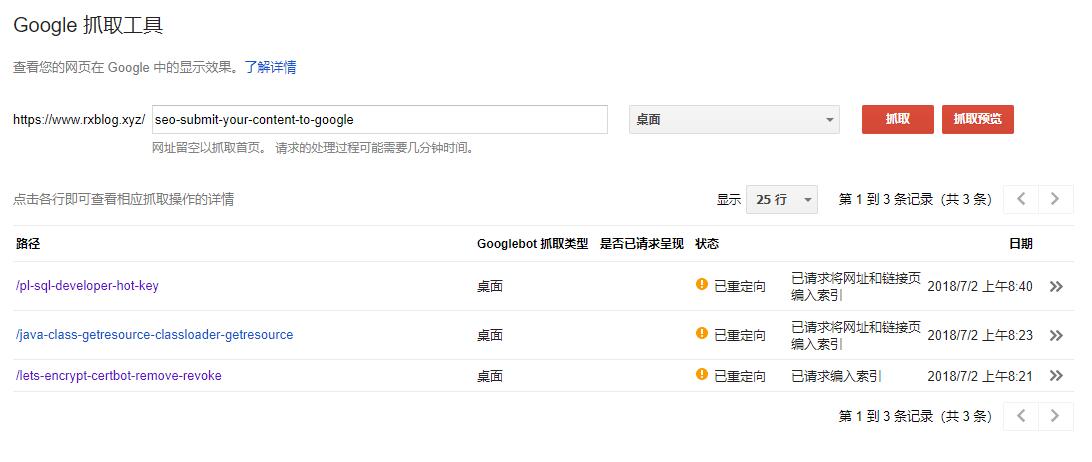This screenshot has height=462, width=1092.
Task: Open the 桌面 Googlebot type dropdown
Action: (735, 120)
